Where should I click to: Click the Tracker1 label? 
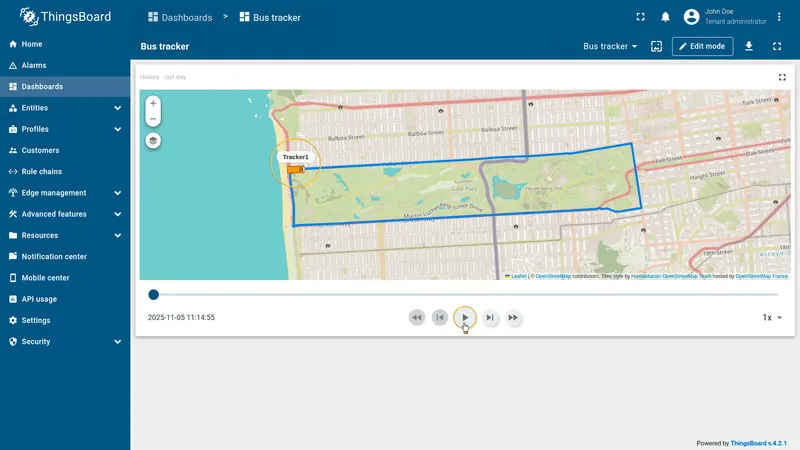click(x=295, y=157)
